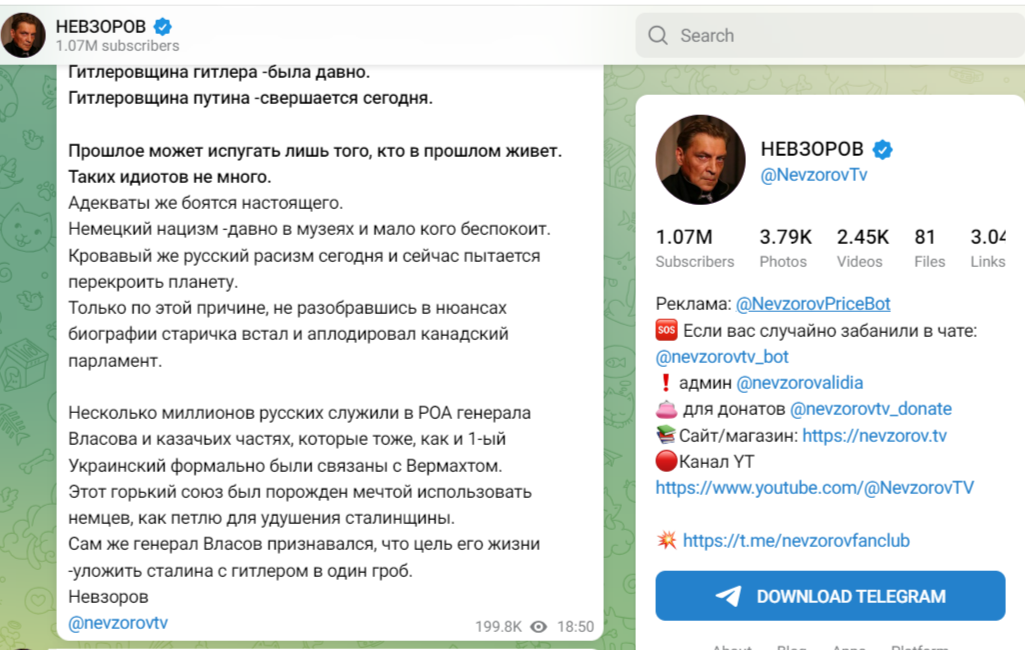
Task: Open the 3.79K Photos section
Action: pyautogui.click(x=785, y=248)
